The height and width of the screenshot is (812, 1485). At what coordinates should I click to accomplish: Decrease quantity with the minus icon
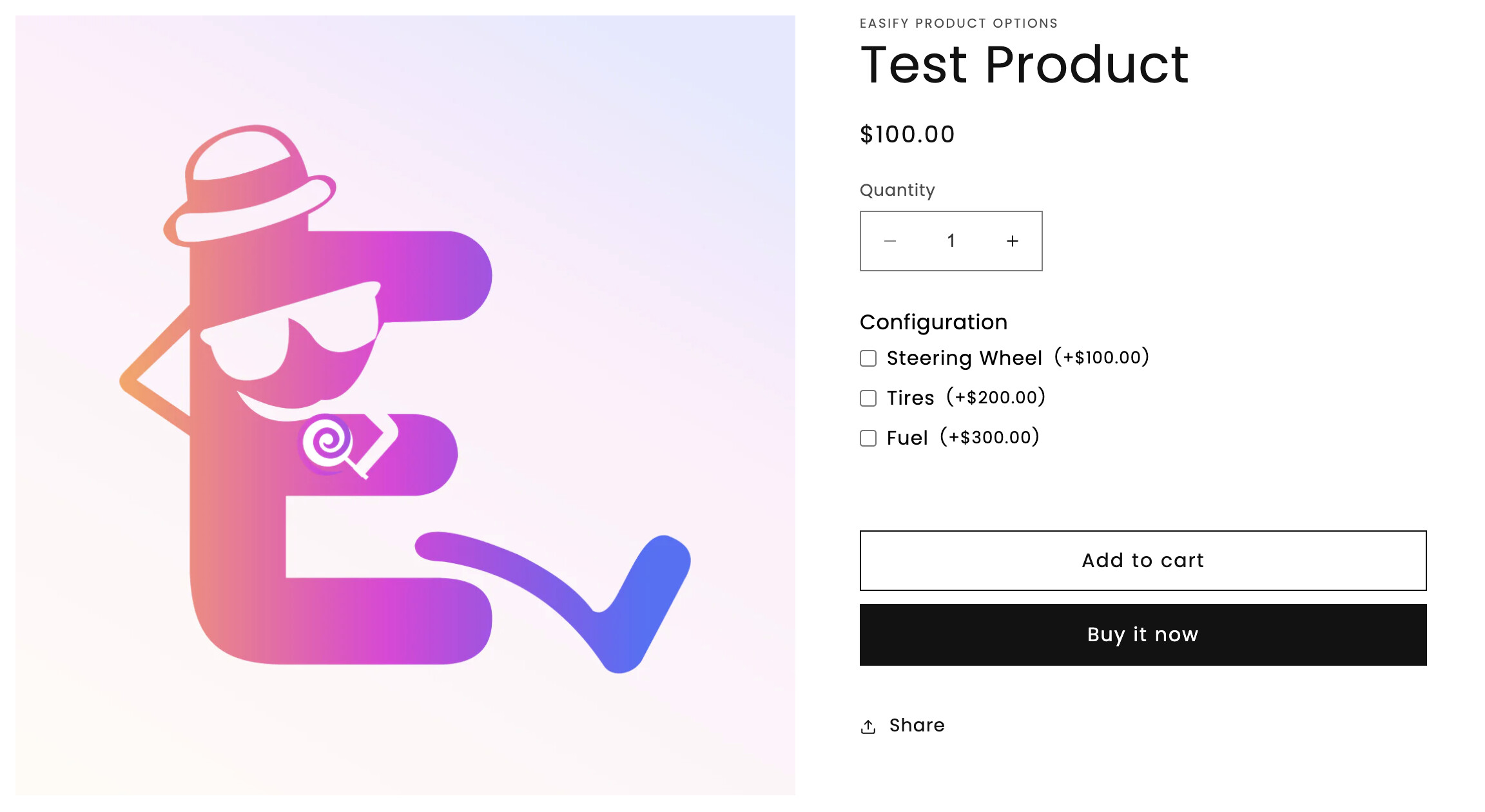(890, 241)
